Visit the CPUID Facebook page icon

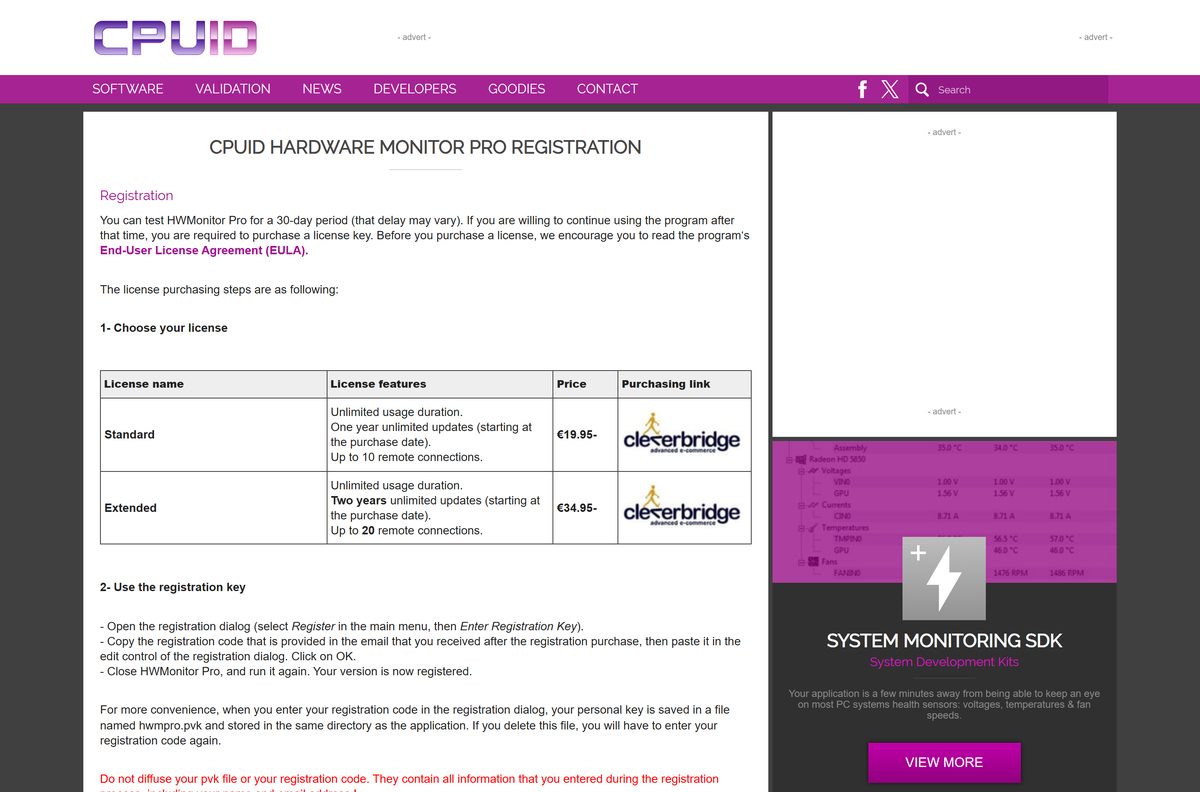862,89
